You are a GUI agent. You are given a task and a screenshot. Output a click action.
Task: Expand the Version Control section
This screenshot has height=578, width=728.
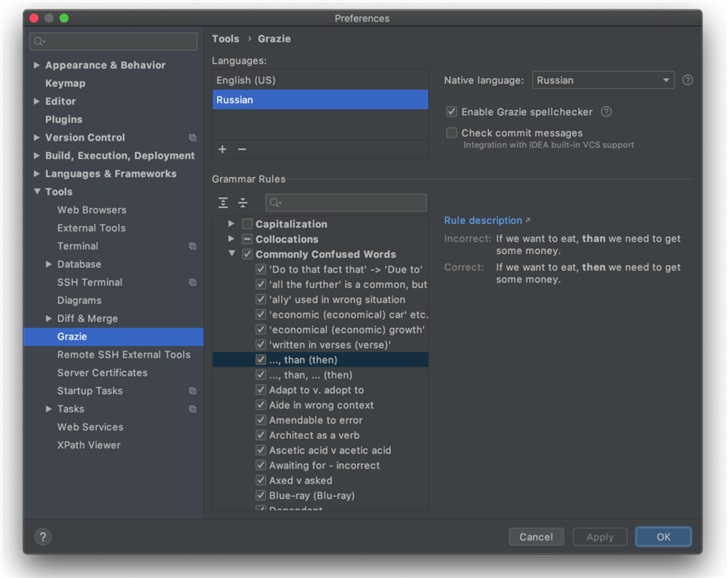point(37,137)
